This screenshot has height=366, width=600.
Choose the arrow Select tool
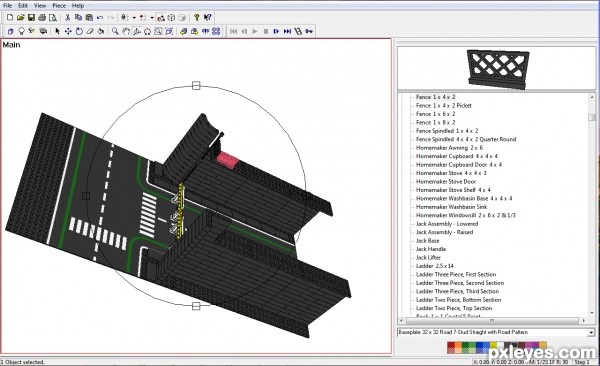click(x=57, y=31)
